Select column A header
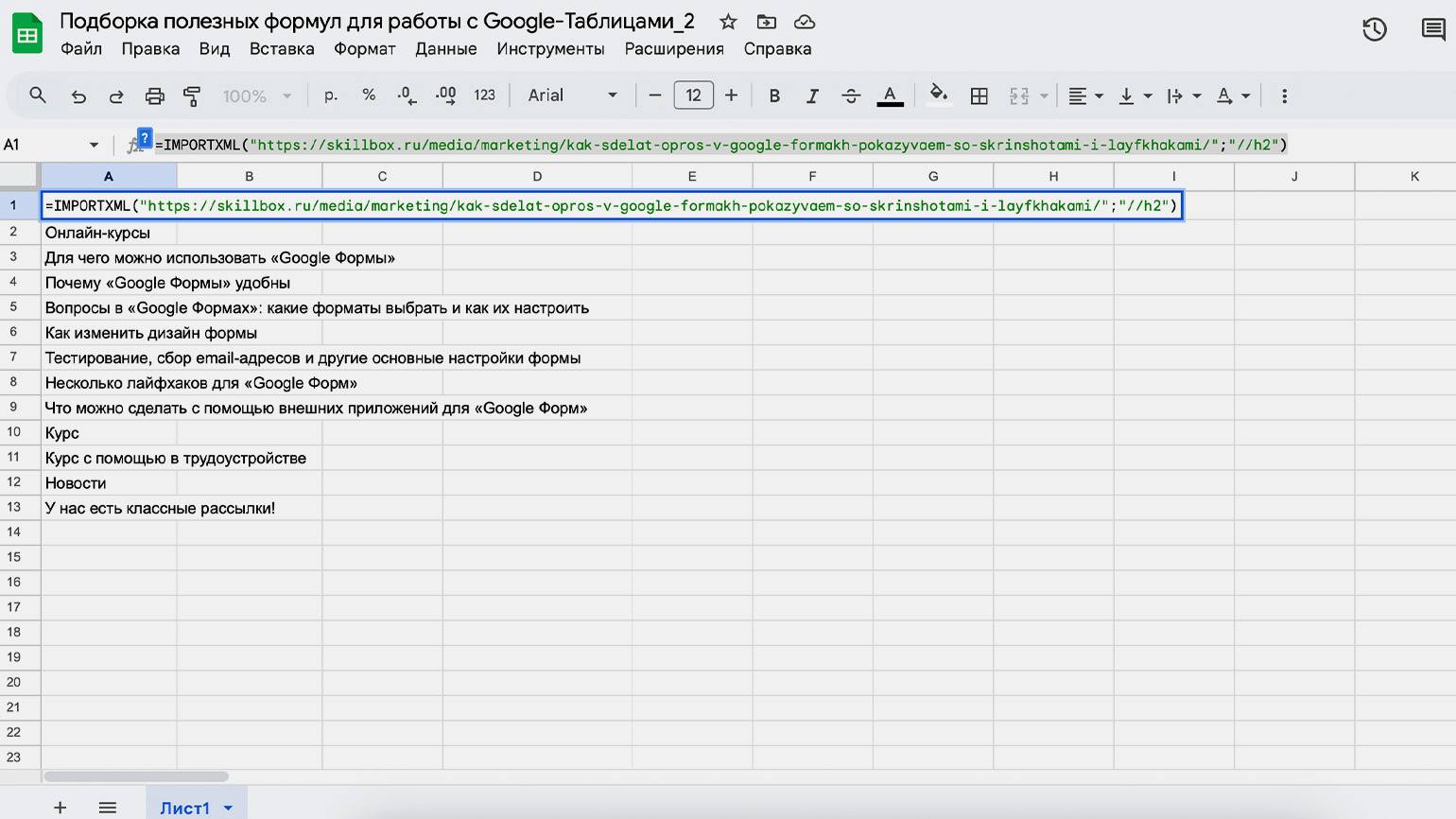Viewport: 1456px width, 819px height. [109, 176]
